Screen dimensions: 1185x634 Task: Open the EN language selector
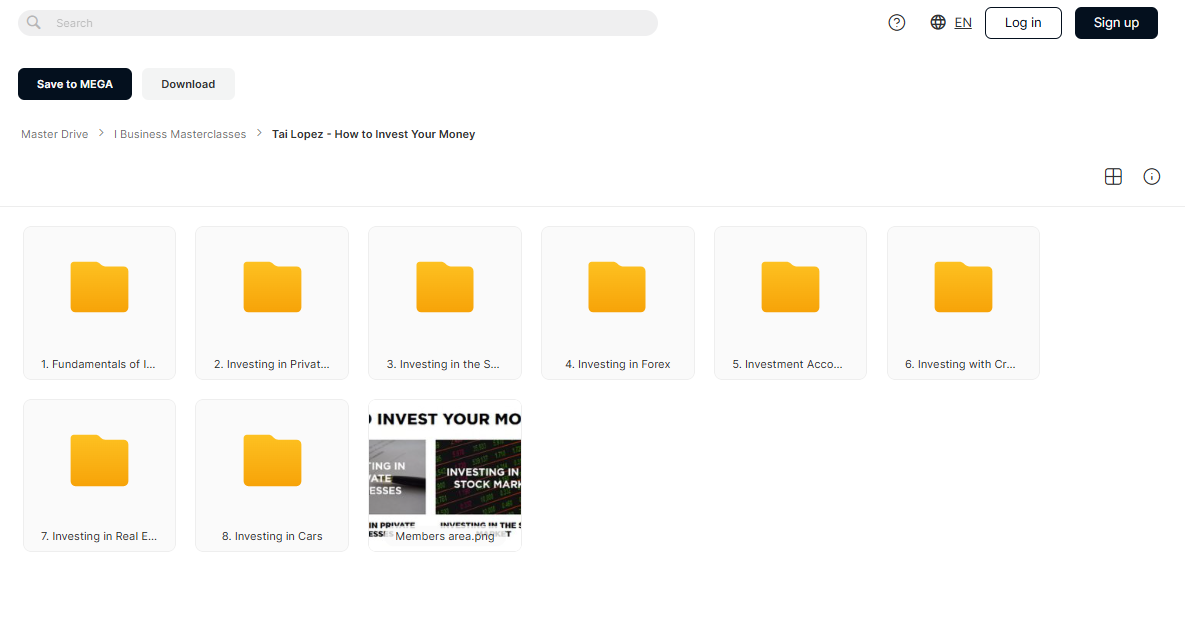point(963,23)
